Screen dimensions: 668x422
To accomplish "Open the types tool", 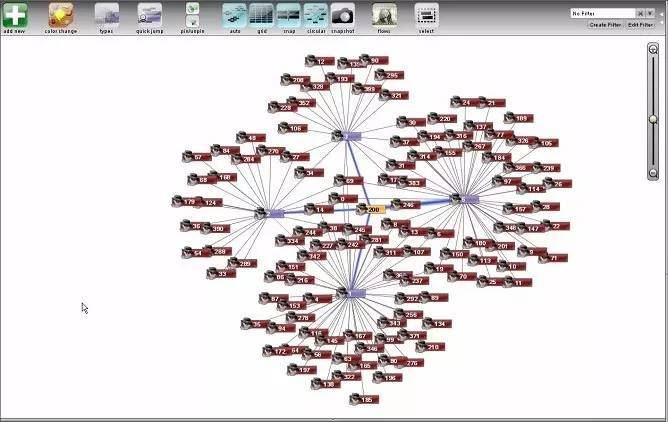I will (106, 14).
